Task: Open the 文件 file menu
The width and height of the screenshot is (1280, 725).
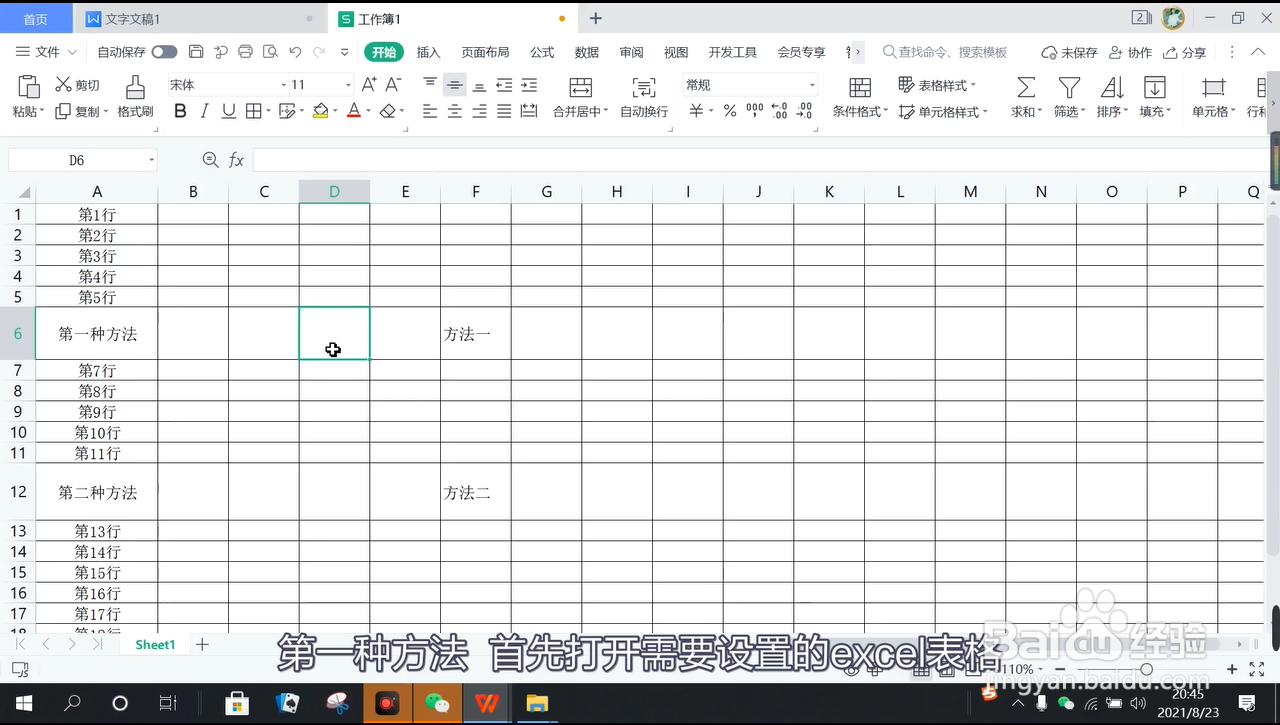Action: [x=46, y=52]
